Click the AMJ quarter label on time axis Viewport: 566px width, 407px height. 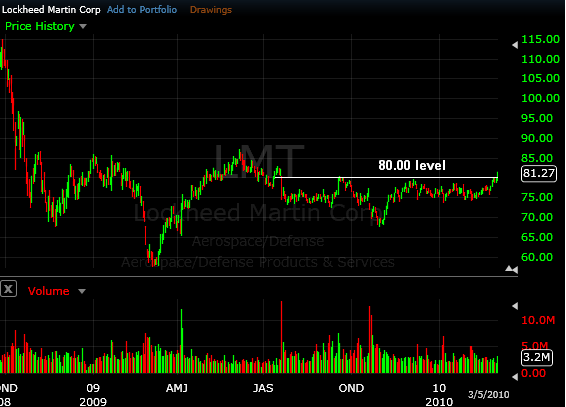point(177,388)
